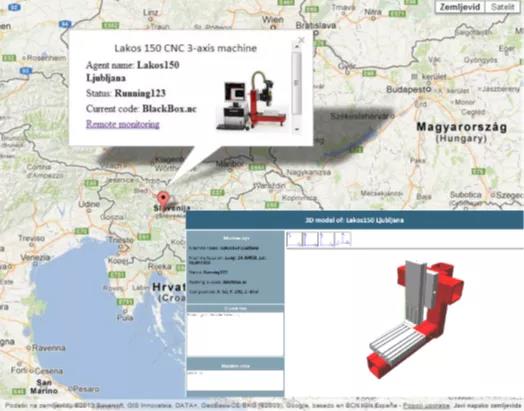Select the fourth camera view thumbnail

[343, 239]
